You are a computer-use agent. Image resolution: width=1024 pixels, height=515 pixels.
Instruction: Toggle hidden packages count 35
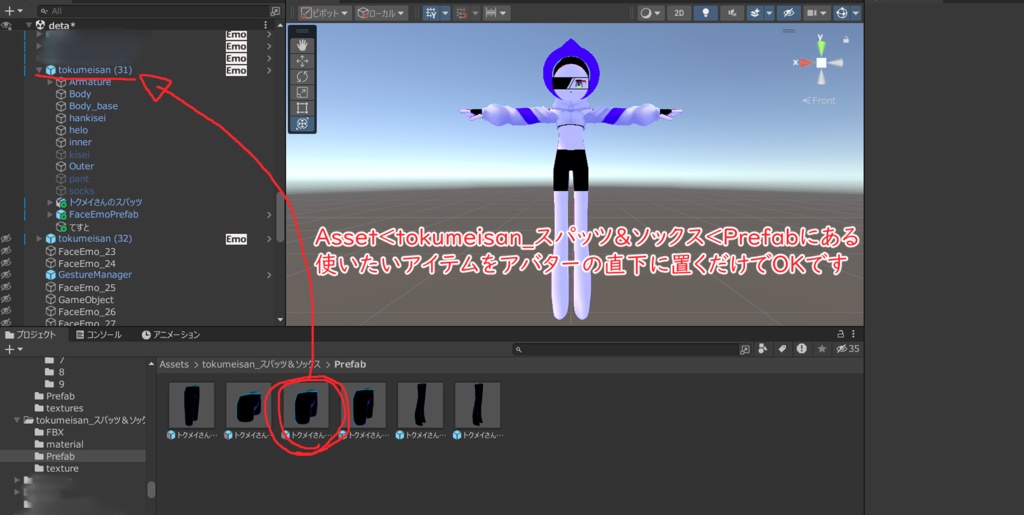(848, 349)
